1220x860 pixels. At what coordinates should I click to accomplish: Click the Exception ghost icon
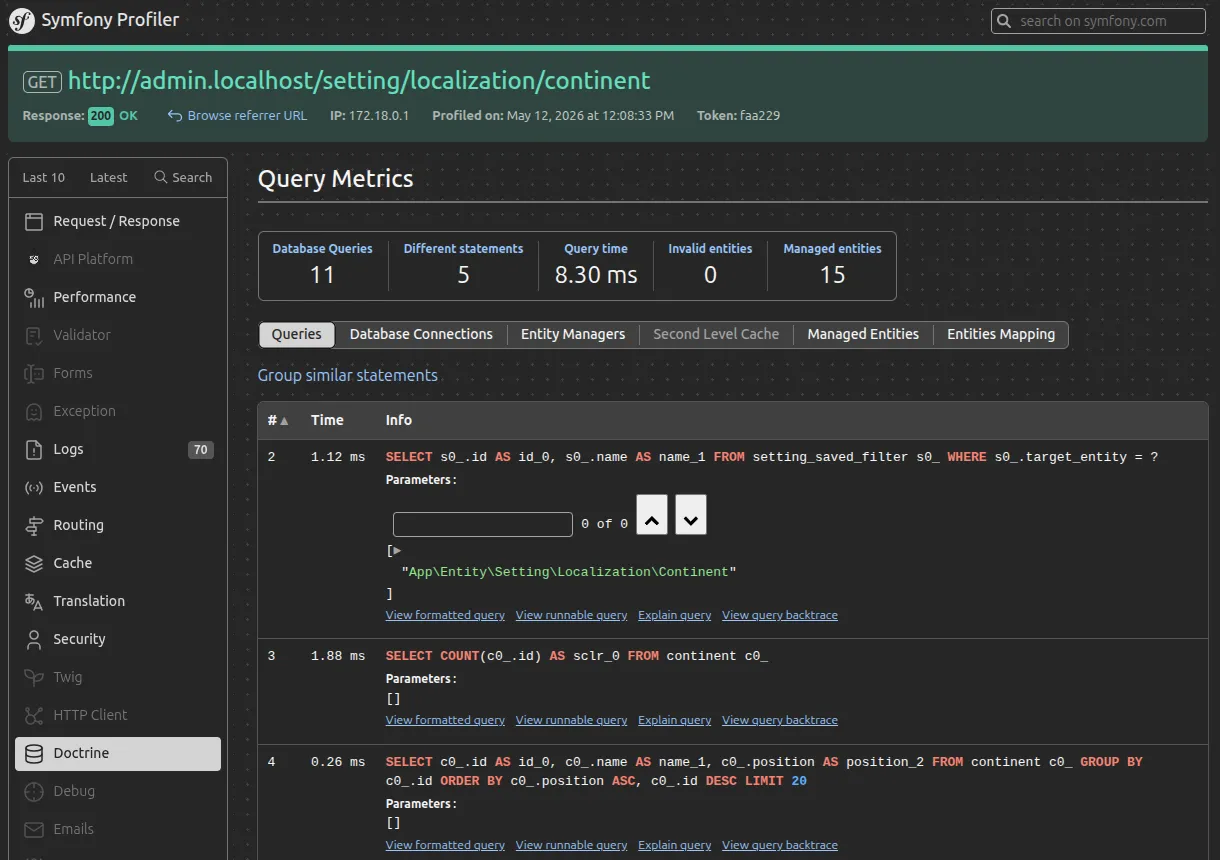pyautogui.click(x=34, y=411)
